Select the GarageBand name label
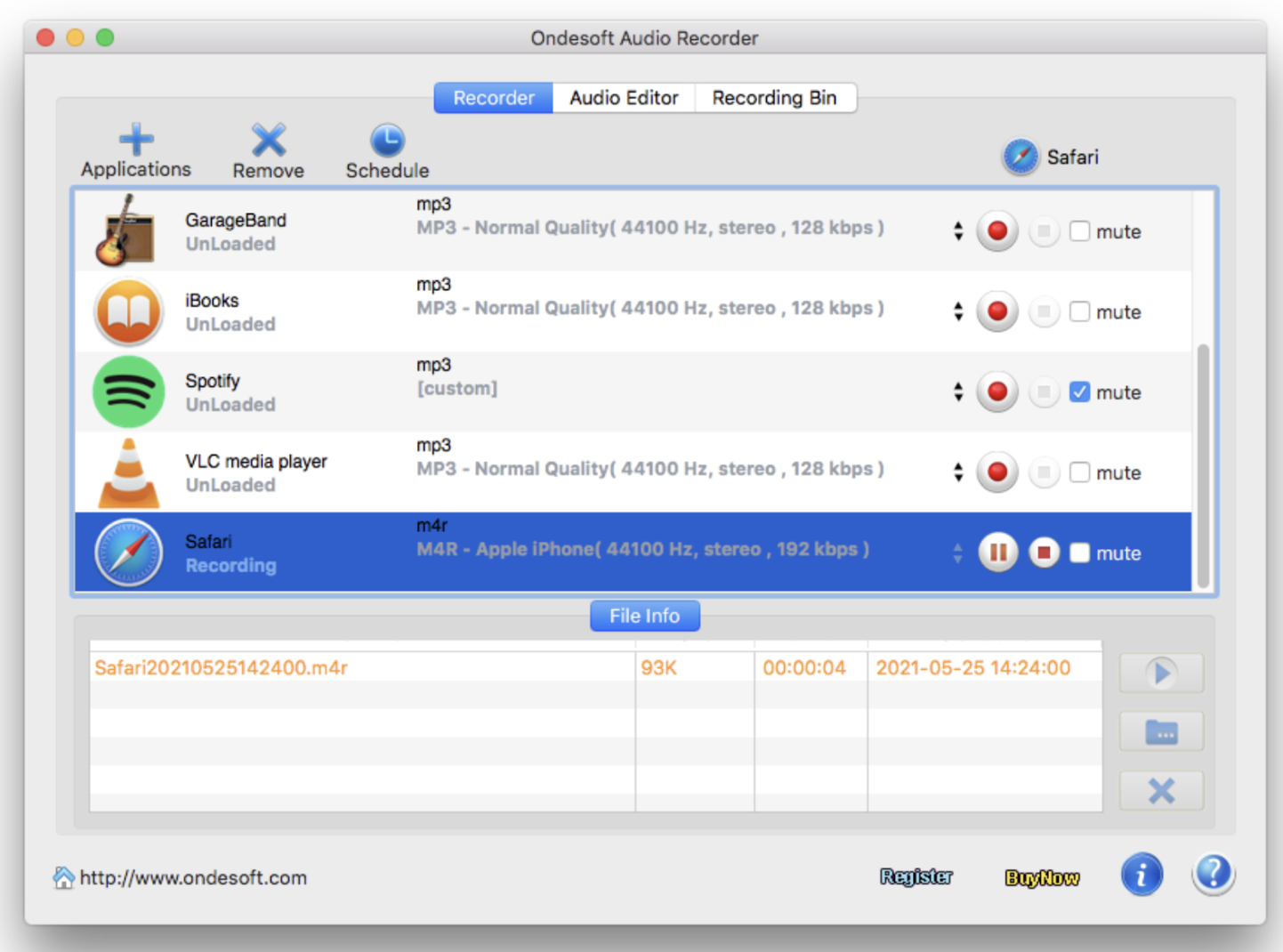 tap(236, 220)
